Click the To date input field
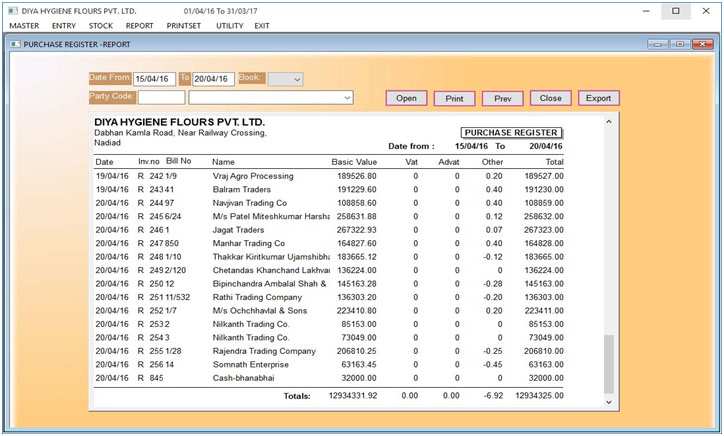Screen dimensions: 724x436 (213, 79)
